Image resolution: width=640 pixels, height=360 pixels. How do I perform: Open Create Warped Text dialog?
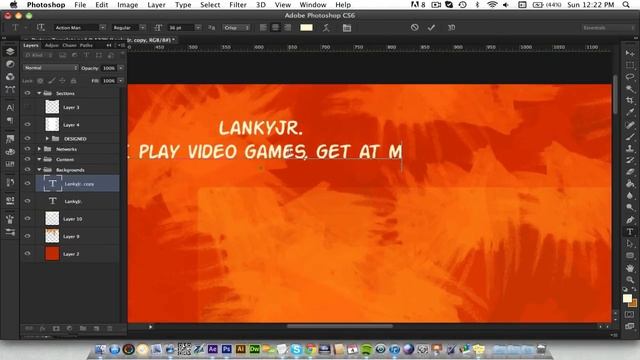(326, 28)
